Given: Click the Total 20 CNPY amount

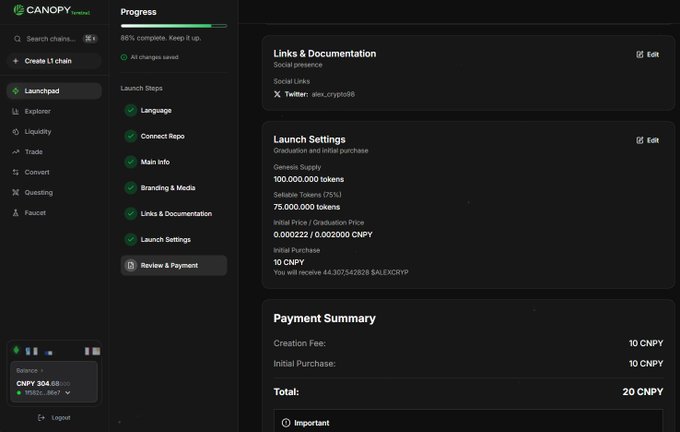Looking at the screenshot, I should [643, 392].
